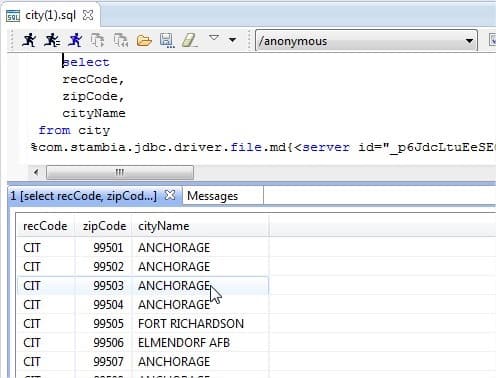Click the 'city' table name in the editor

[x=94, y=131]
